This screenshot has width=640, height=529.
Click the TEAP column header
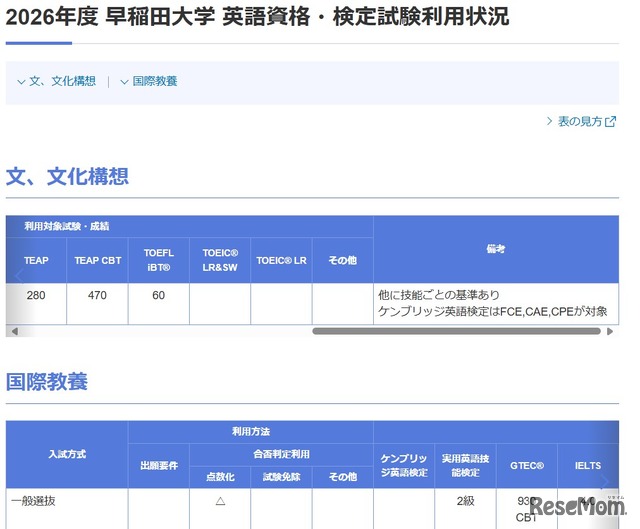pyautogui.click(x=36, y=260)
